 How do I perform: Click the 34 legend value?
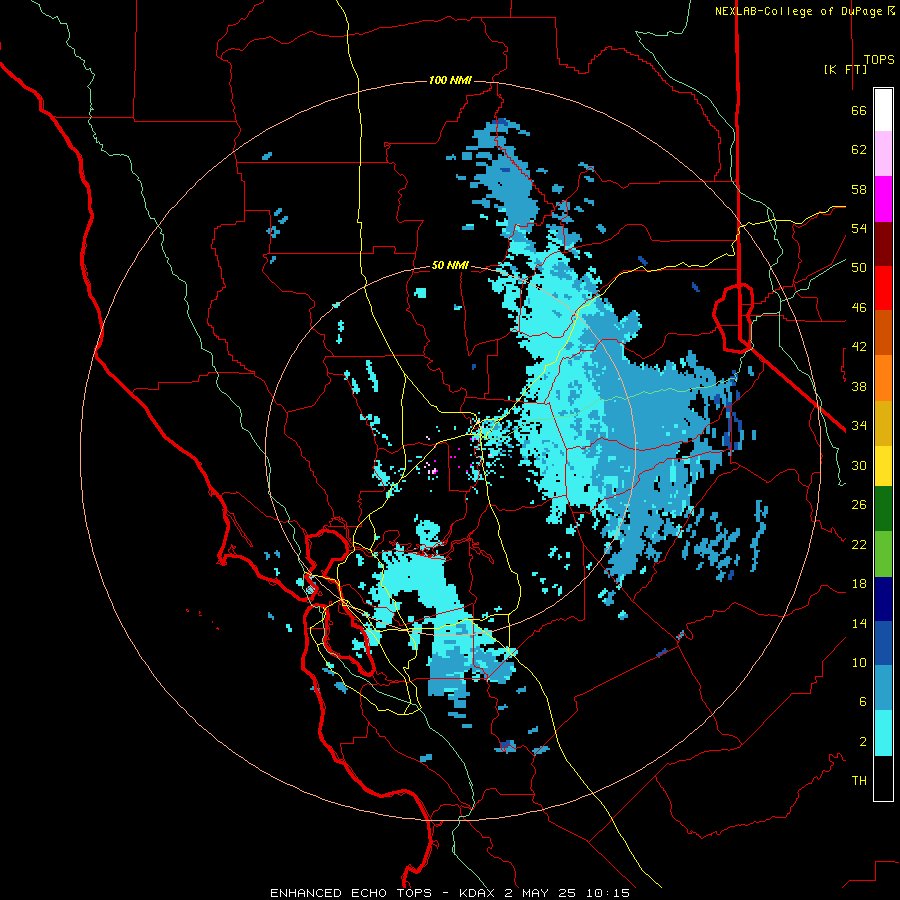[859, 425]
